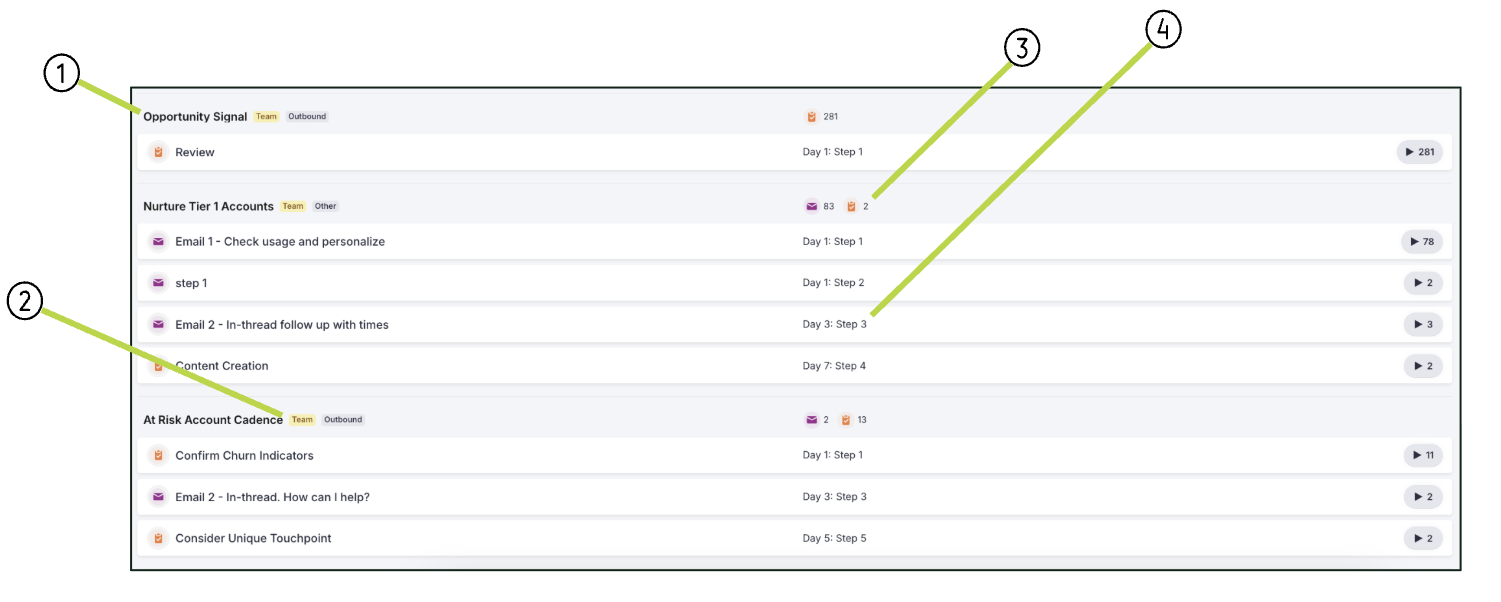
Task: Select the Review step name
Action: (x=195, y=152)
